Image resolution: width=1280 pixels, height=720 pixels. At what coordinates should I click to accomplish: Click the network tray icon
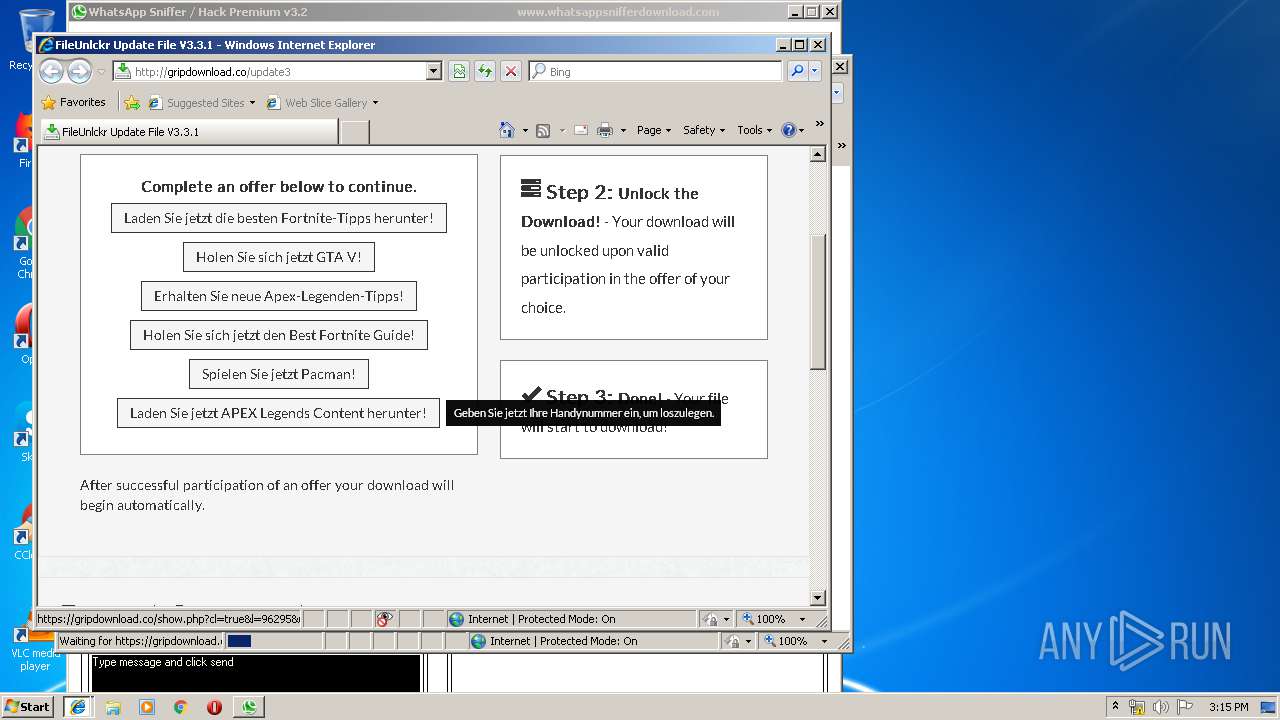(x=1137, y=706)
